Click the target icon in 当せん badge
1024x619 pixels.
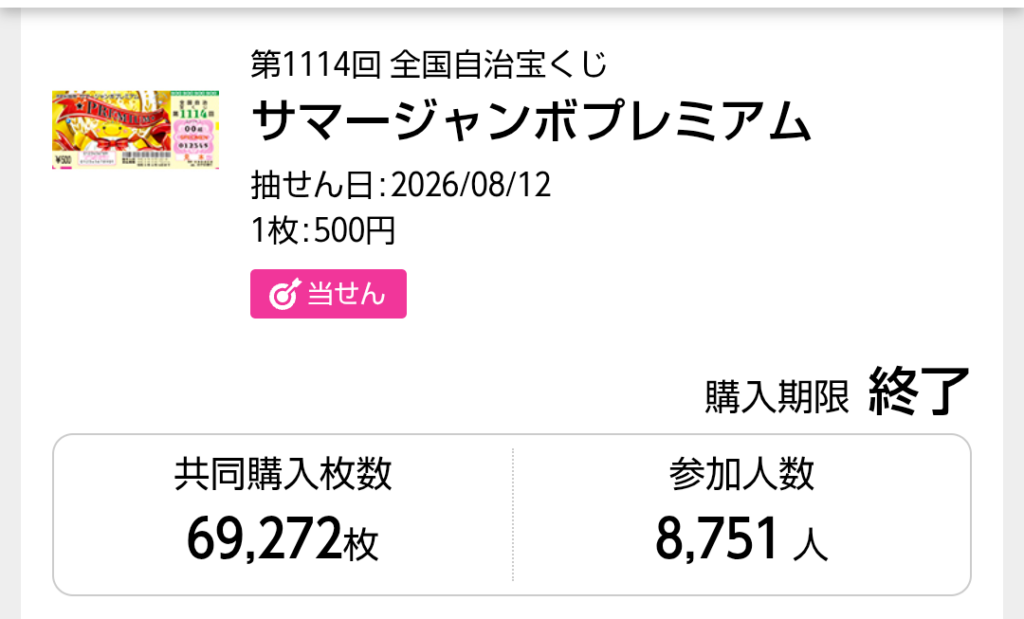284,294
